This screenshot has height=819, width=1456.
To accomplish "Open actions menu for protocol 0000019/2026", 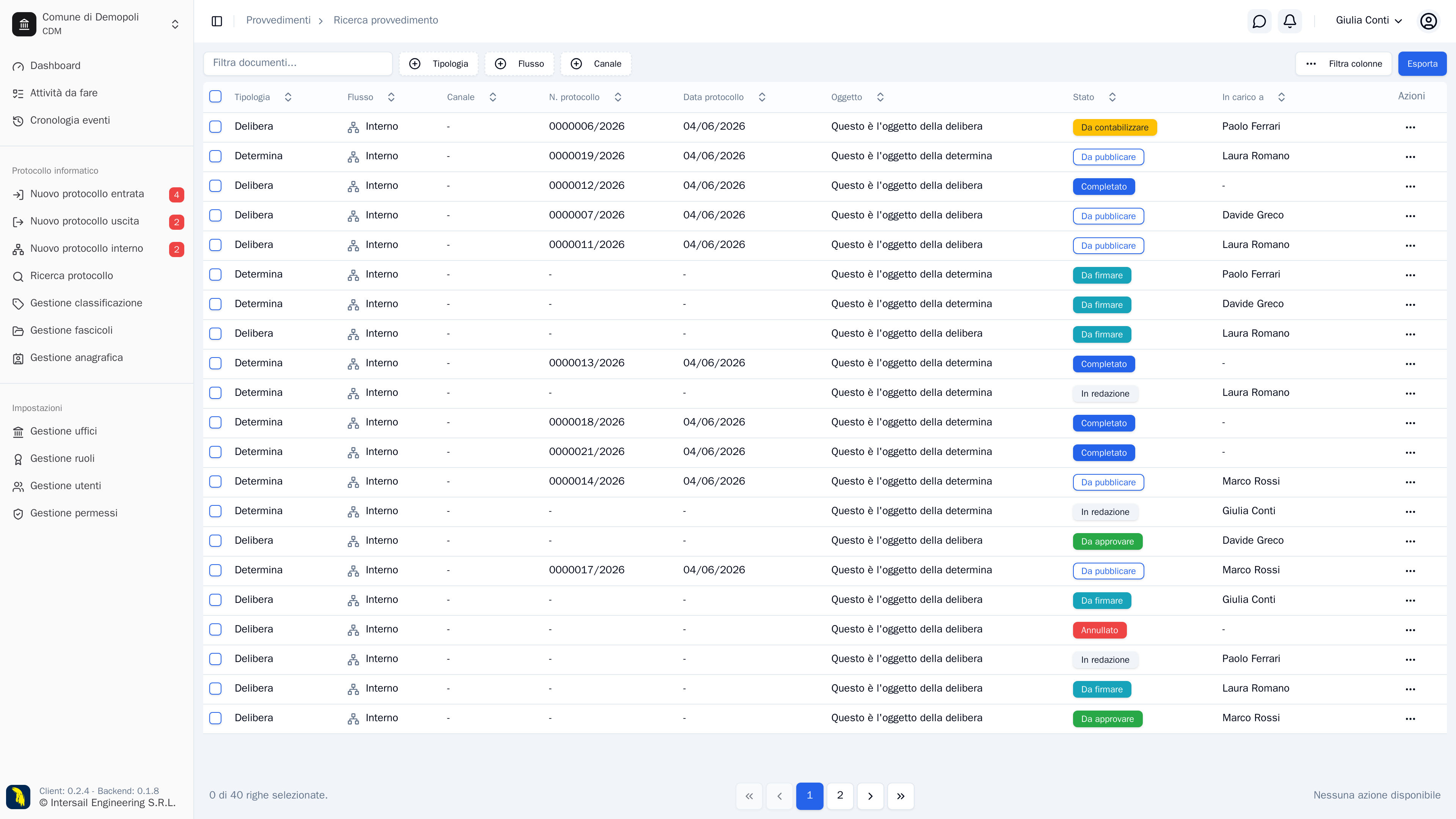I will [1410, 157].
